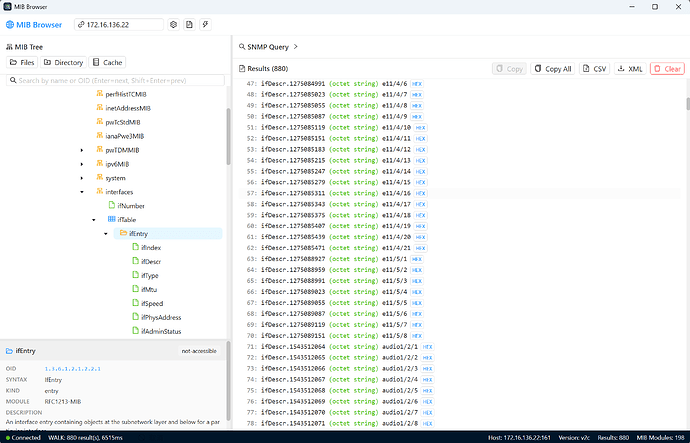Click the details panel scrollbar
Image resolution: width=690 pixels, height=443 pixels.
coord(228,381)
